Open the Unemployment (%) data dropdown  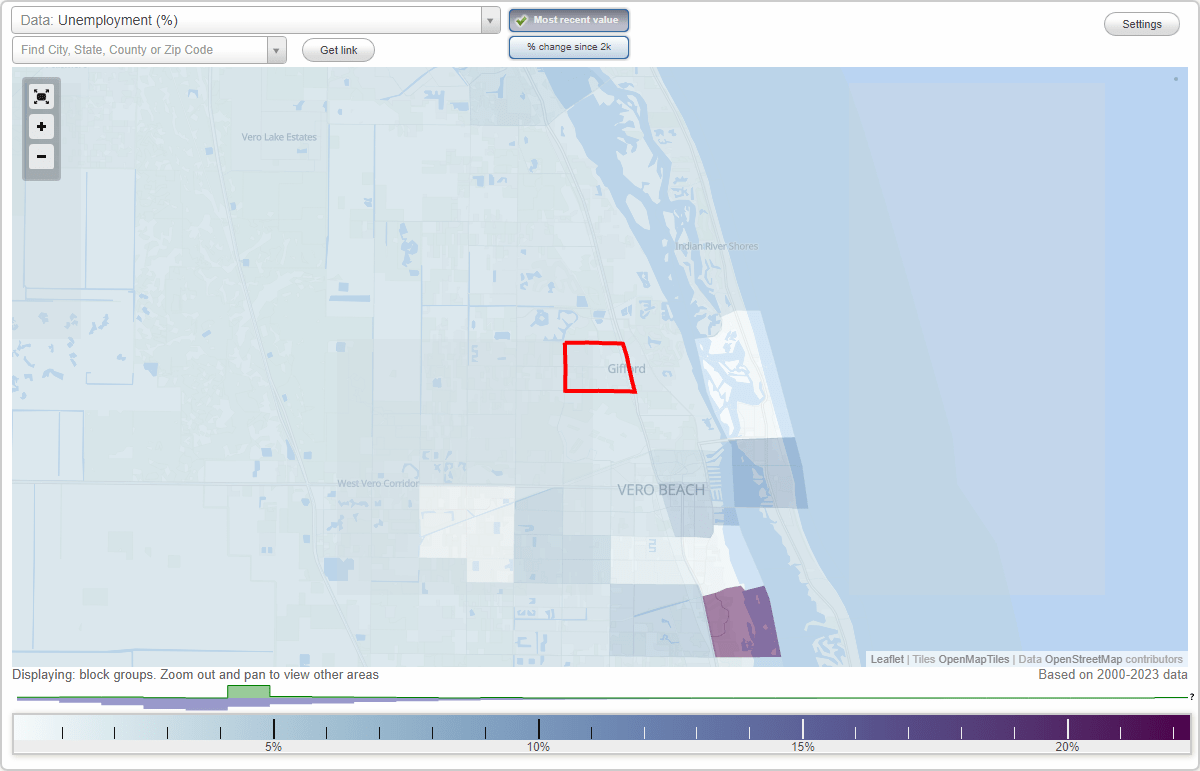[489, 19]
